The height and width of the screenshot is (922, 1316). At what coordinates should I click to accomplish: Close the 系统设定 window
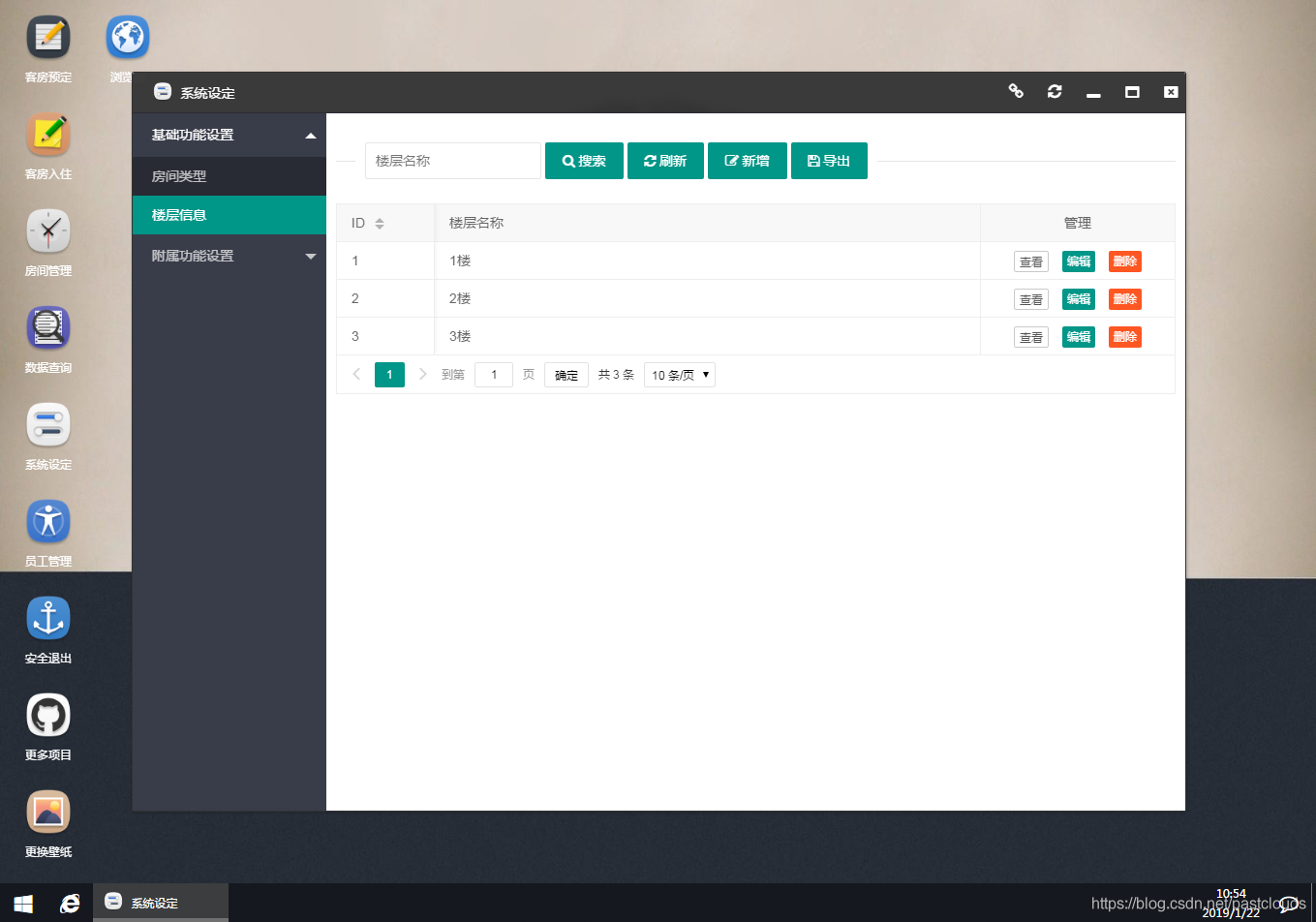tap(1171, 92)
